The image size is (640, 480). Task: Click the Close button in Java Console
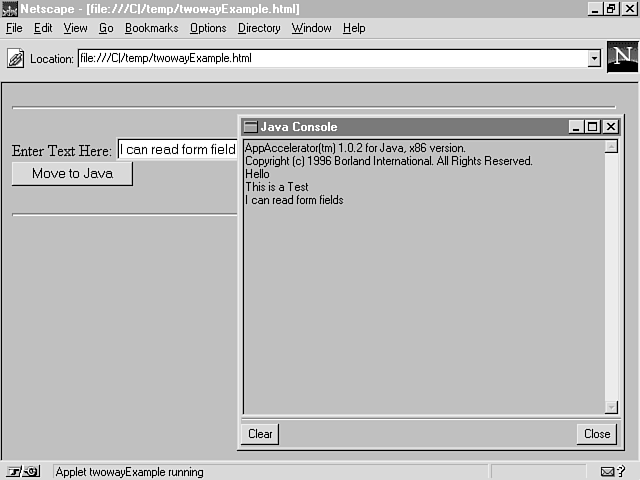597,434
